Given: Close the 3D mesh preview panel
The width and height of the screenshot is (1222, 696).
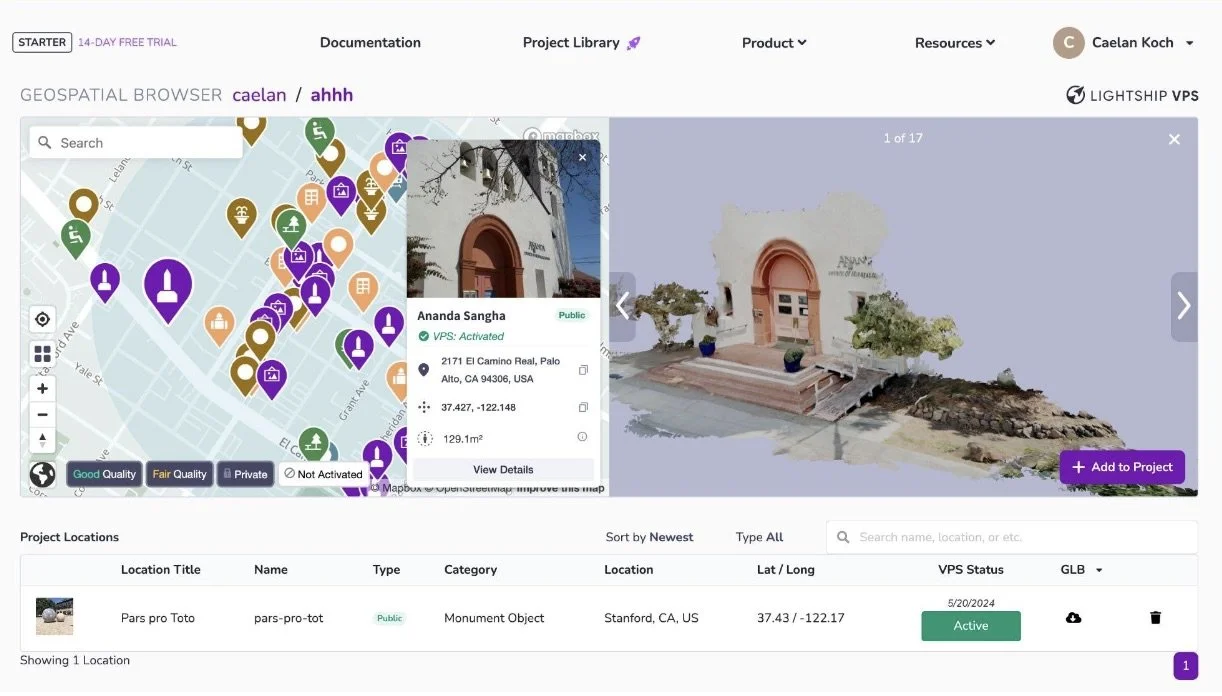Looking at the screenshot, I should [1174, 140].
